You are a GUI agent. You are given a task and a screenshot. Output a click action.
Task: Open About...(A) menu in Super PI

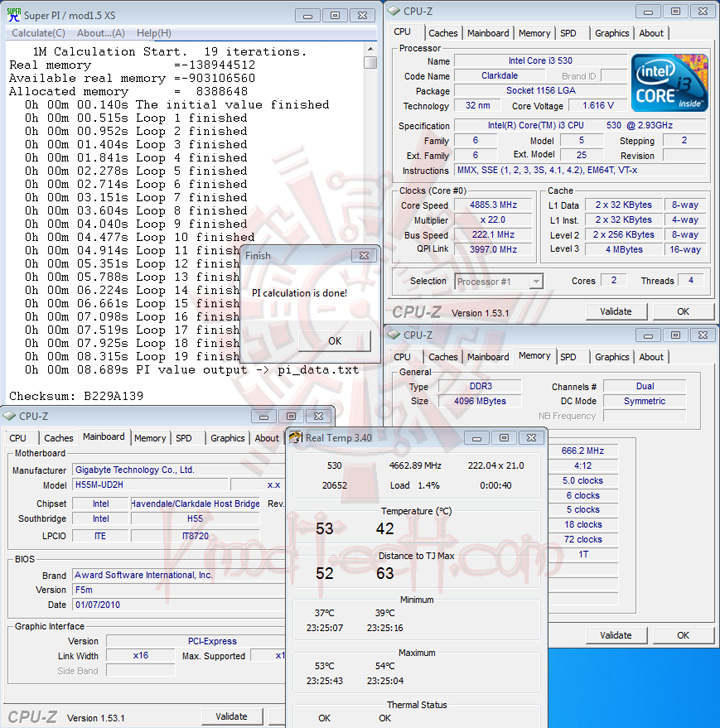click(x=101, y=33)
